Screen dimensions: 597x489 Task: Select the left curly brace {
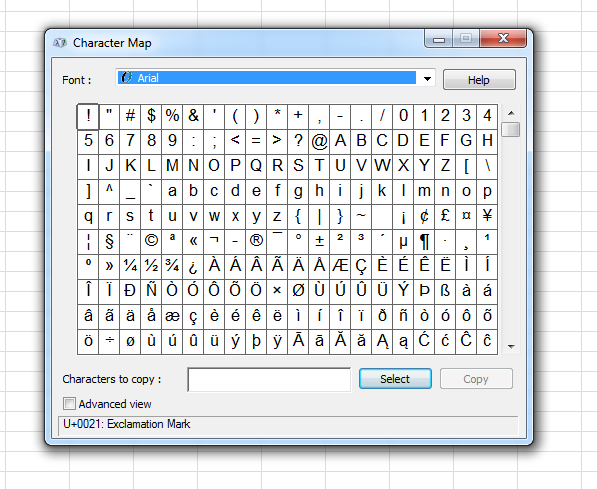[x=298, y=216]
